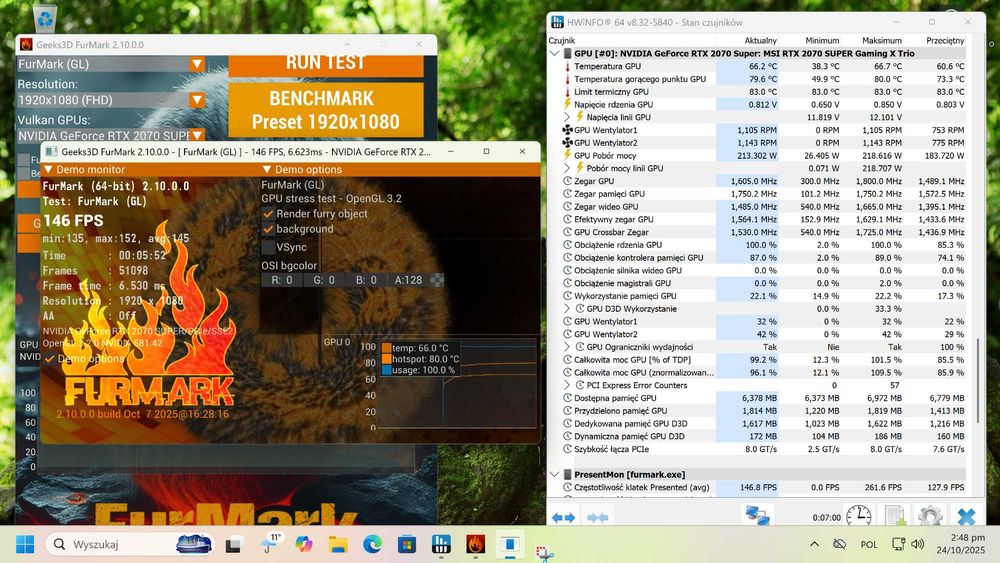Open Snipping Tool taskbar icon

coord(544,553)
